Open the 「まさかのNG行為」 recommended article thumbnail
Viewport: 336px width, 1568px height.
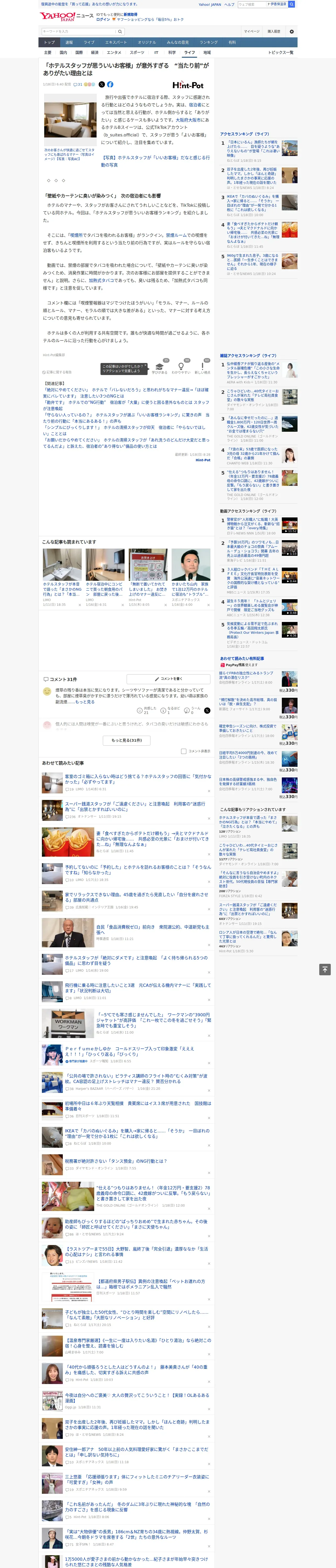[62, 564]
